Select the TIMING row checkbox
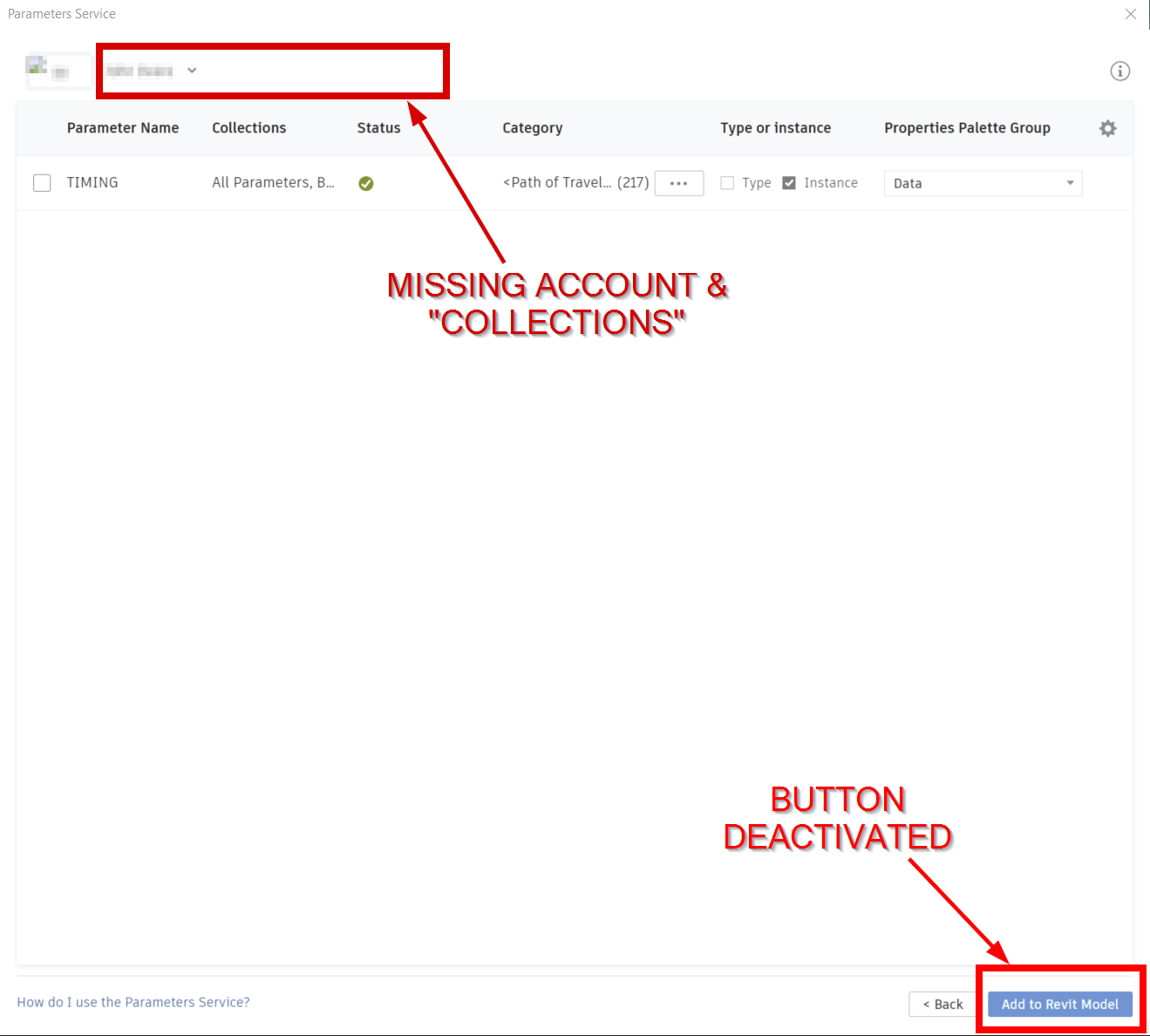This screenshot has height=1036, width=1150. click(42, 182)
